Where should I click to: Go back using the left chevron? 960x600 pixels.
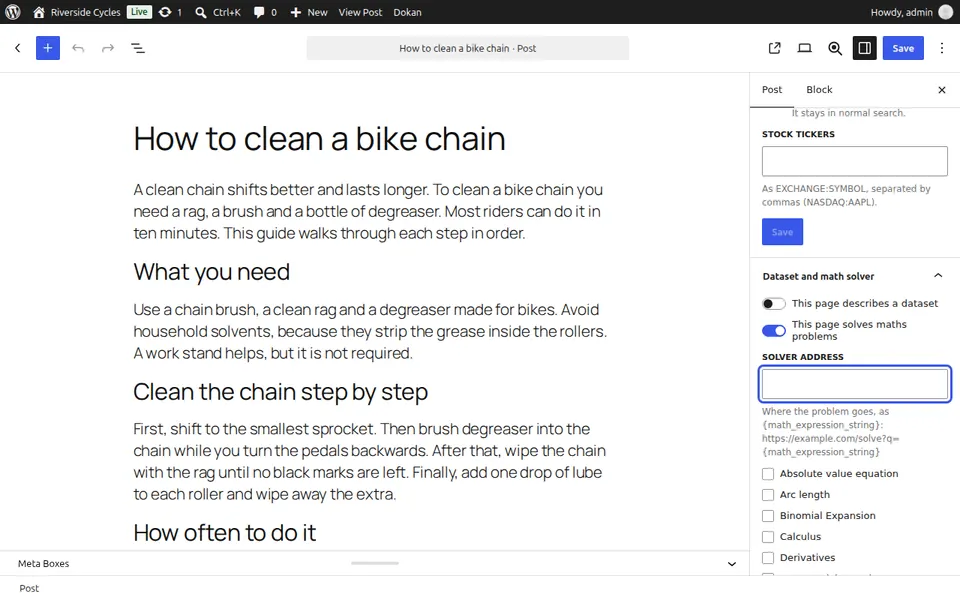click(18, 48)
